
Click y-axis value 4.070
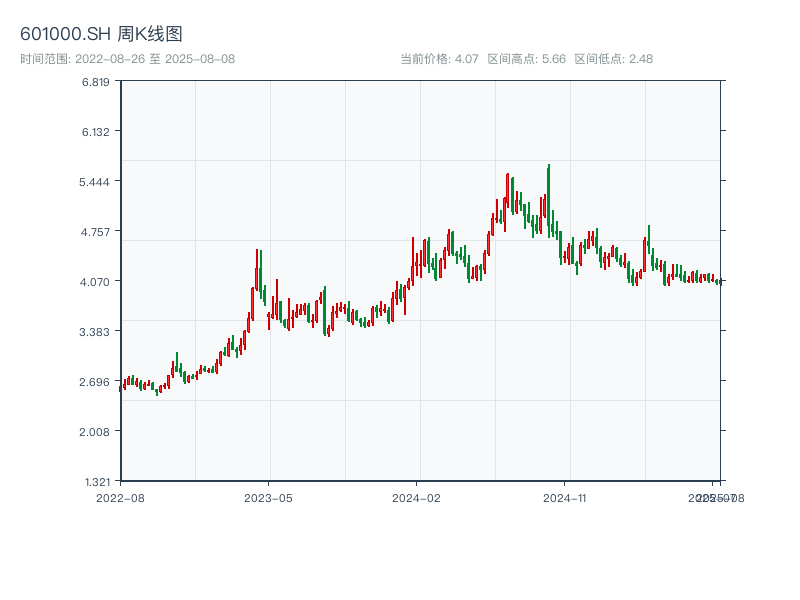click(95, 282)
